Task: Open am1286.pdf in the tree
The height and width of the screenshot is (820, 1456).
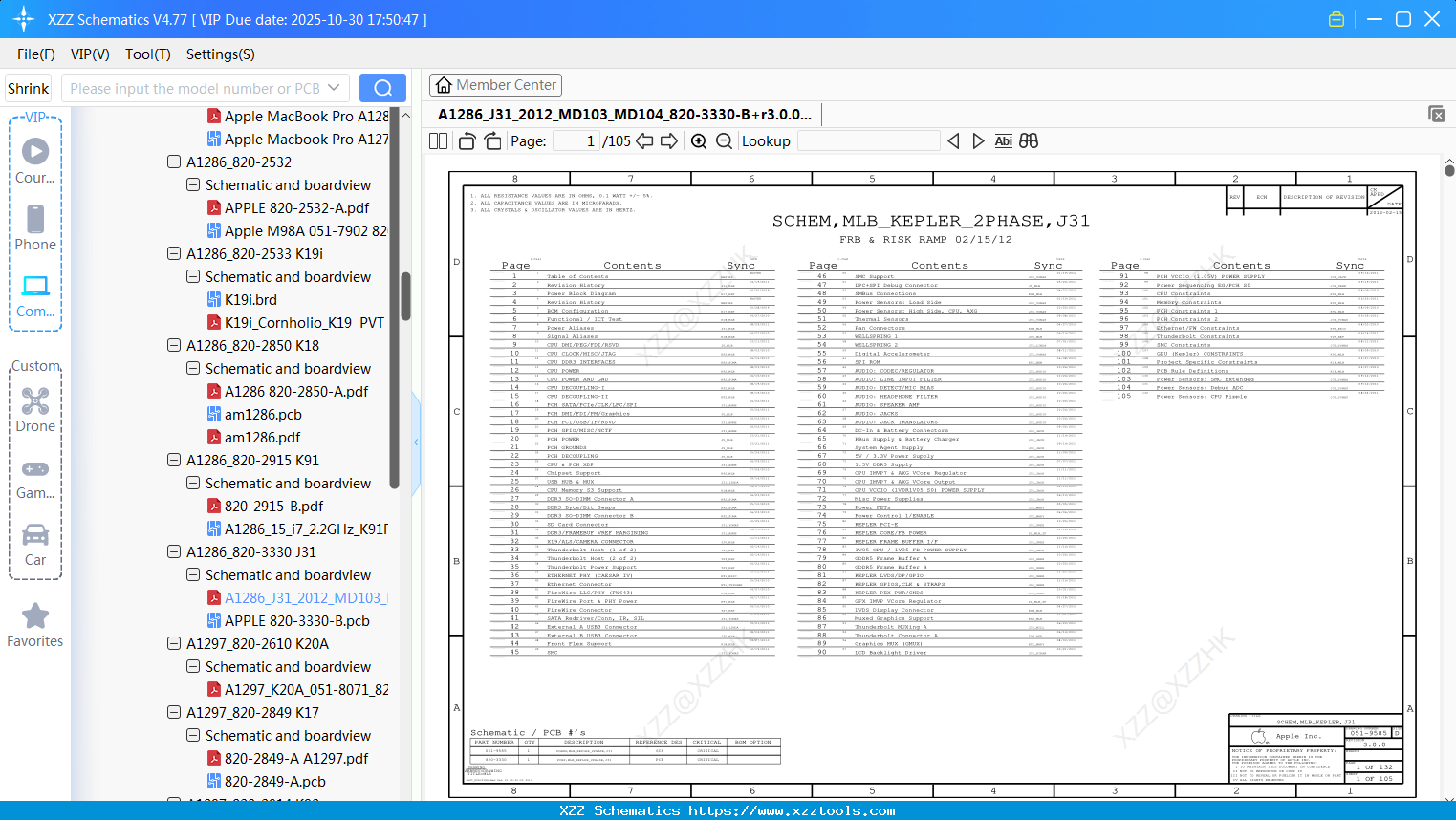Action: pyautogui.click(x=262, y=437)
